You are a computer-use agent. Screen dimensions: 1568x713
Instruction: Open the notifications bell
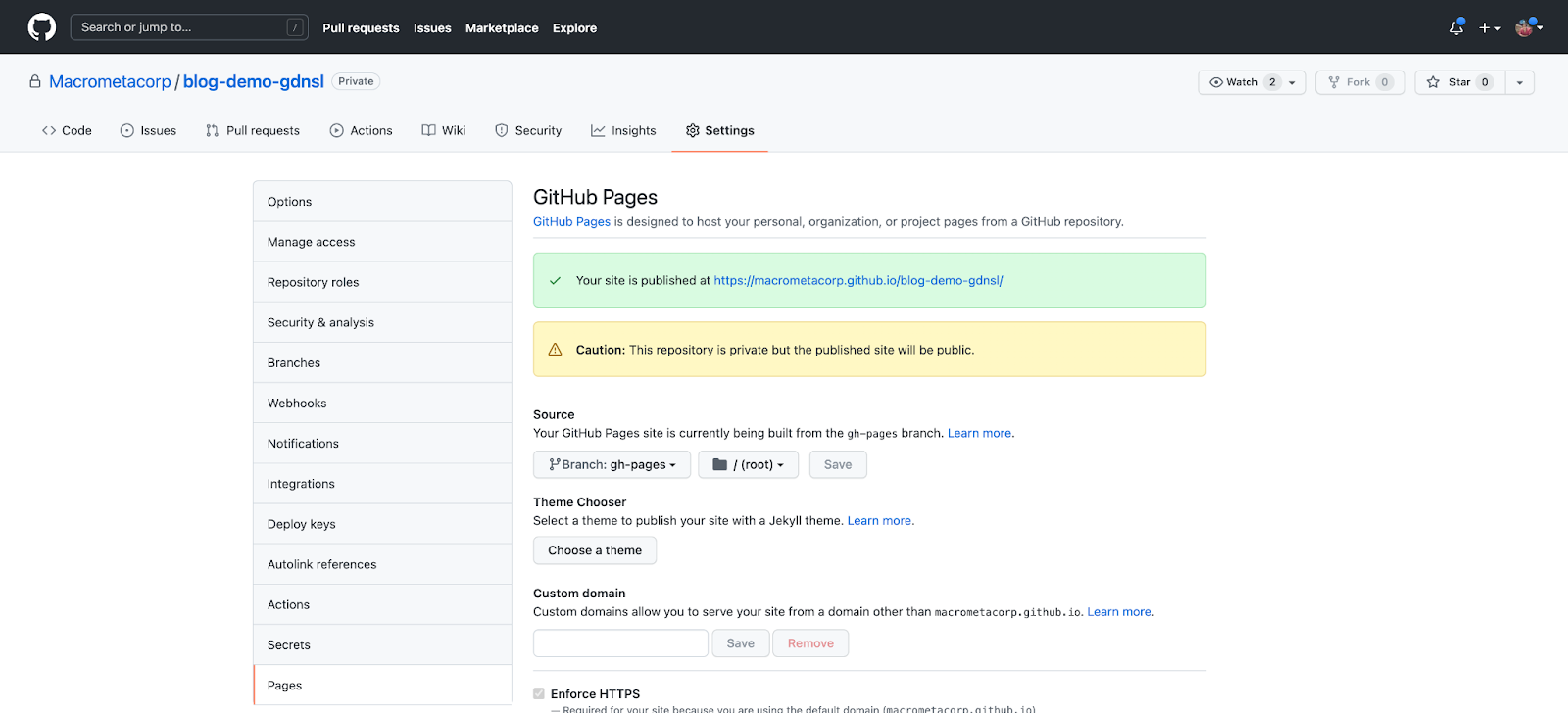click(x=1456, y=27)
